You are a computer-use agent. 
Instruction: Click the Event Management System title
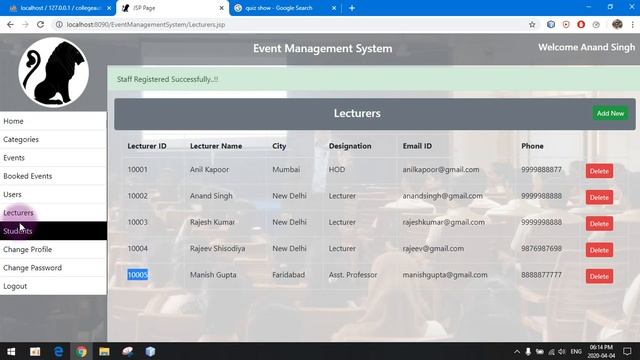(x=322, y=49)
